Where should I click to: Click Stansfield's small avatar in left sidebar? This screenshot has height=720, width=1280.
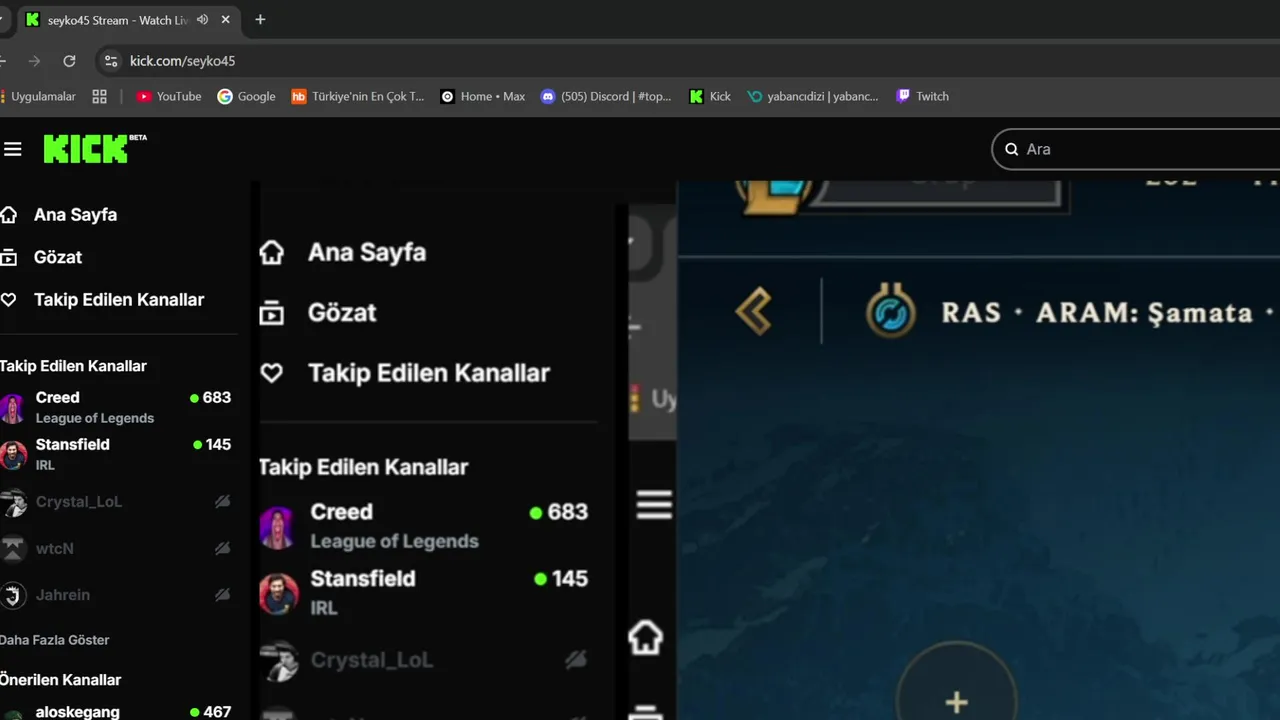(x=12, y=455)
